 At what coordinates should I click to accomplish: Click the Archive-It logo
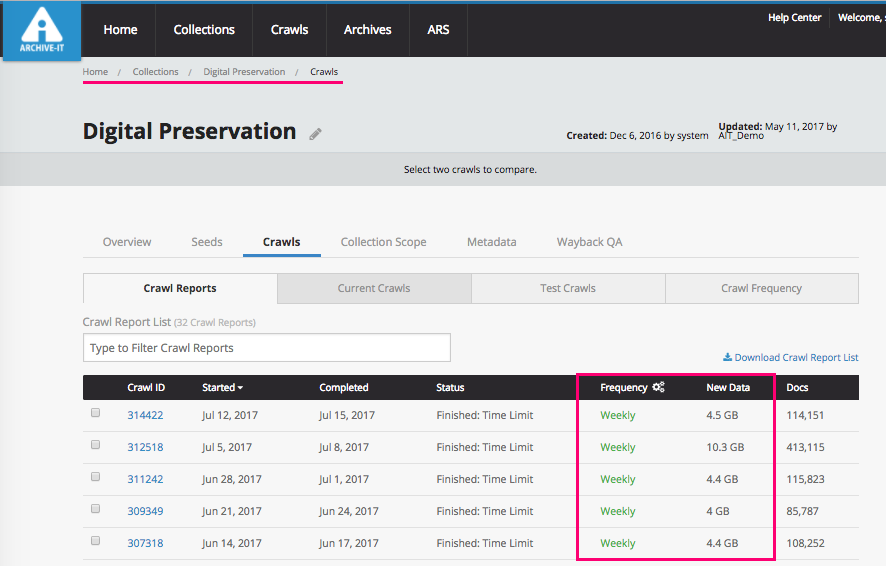click(x=41, y=33)
